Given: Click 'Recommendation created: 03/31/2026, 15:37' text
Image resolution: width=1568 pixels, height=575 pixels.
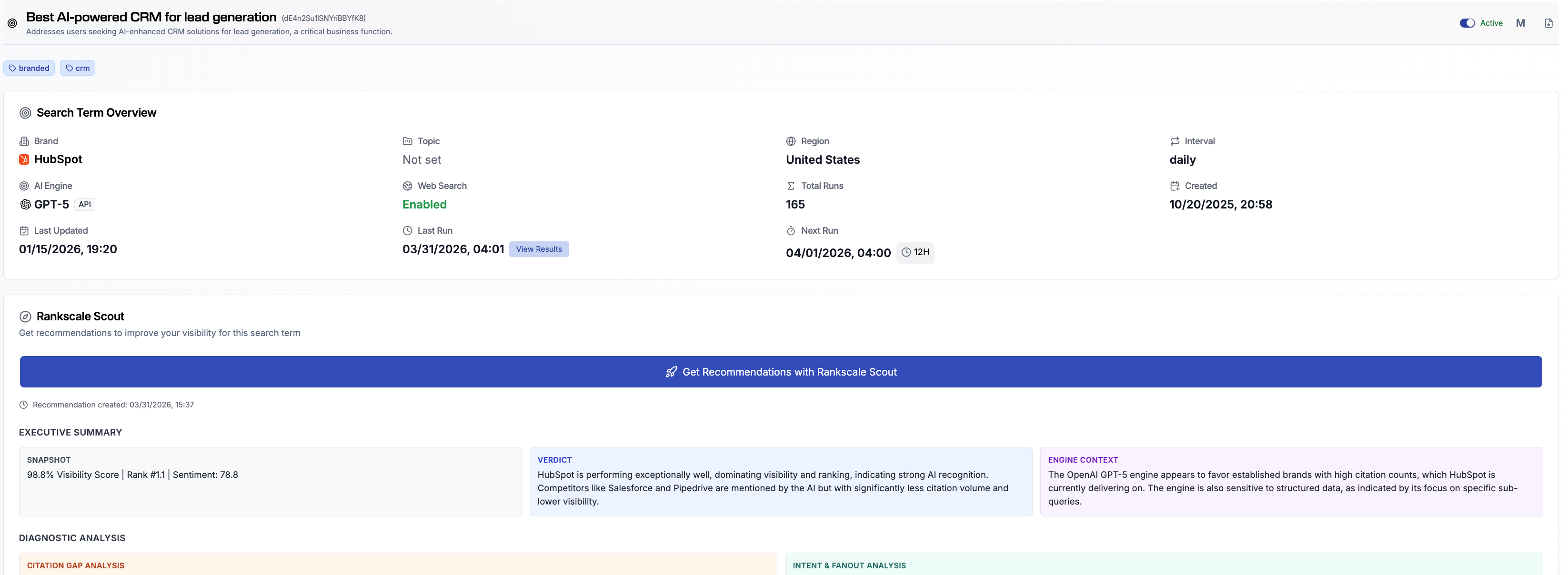Looking at the screenshot, I should click(x=113, y=405).
